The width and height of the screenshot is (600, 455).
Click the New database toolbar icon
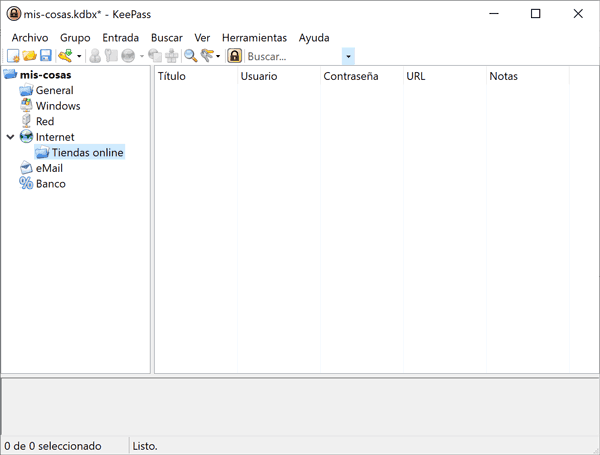click(x=13, y=56)
